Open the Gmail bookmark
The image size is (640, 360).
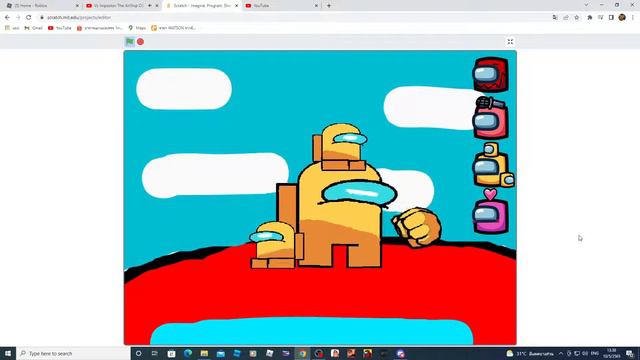[33, 28]
